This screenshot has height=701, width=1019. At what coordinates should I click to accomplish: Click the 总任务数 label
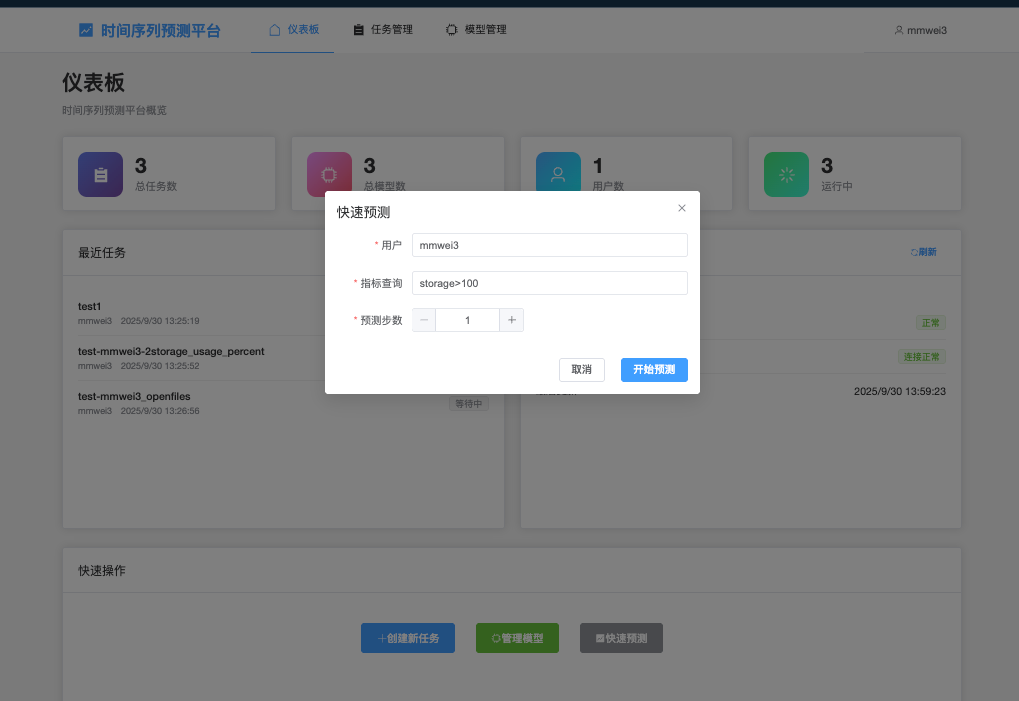coord(156,186)
